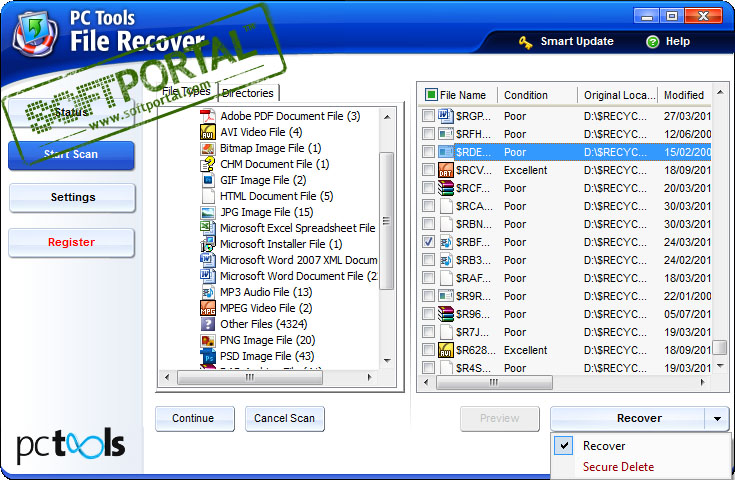The height and width of the screenshot is (480, 735).
Task: Click the CHM Document File icon
Action: click(208, 164)
